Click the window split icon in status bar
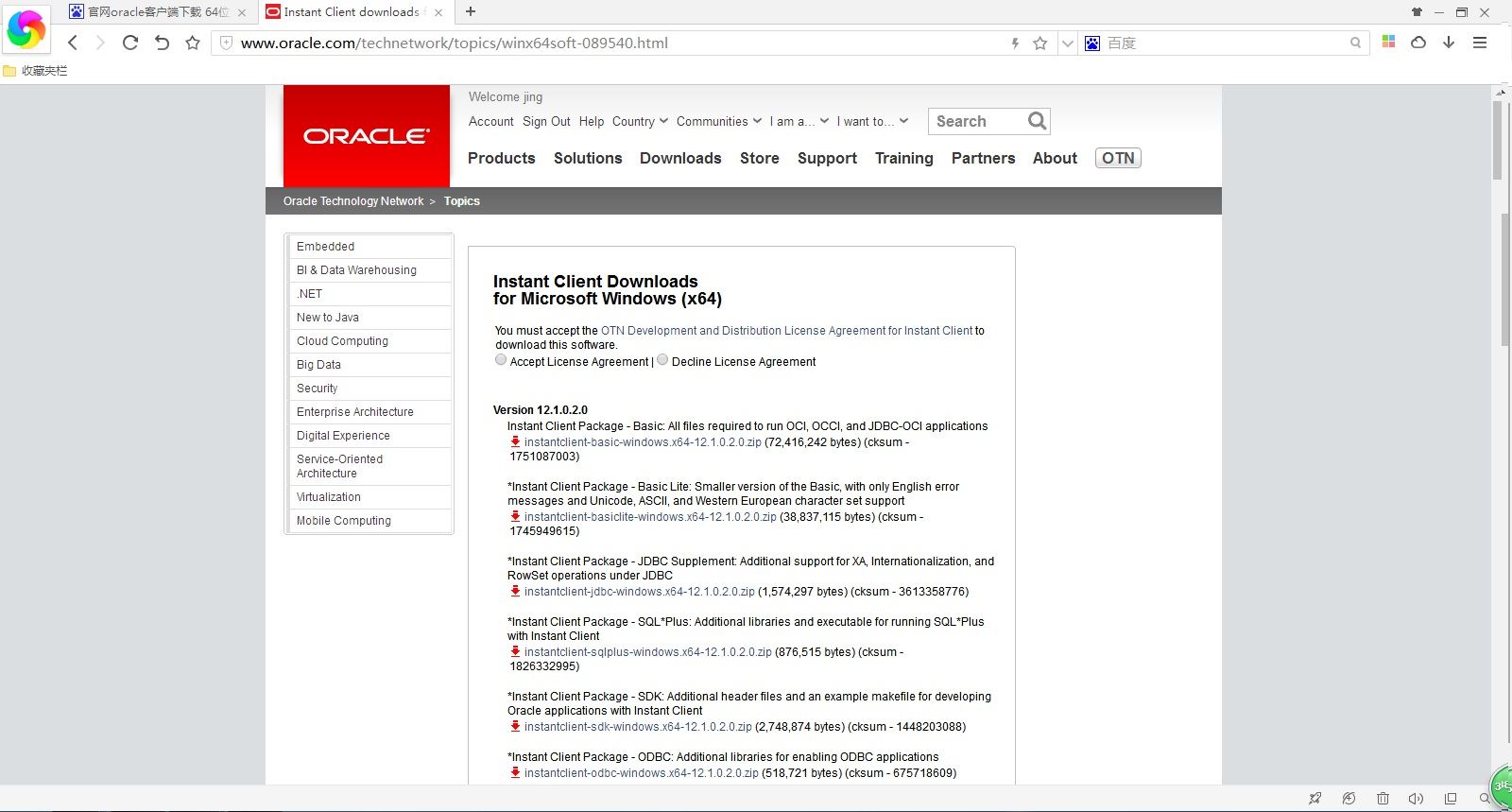Viewport: 1512px width, 812px height. point(1451,799)
